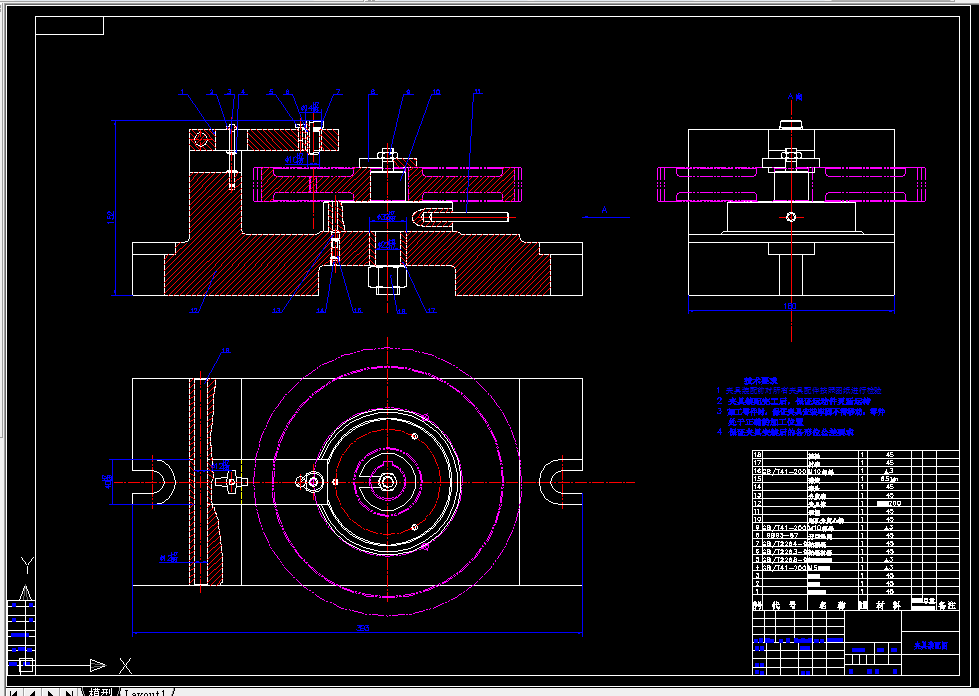Screen dimensions: 979x696
Task: Jump to the last layout tab arrow
Action: 69,692
